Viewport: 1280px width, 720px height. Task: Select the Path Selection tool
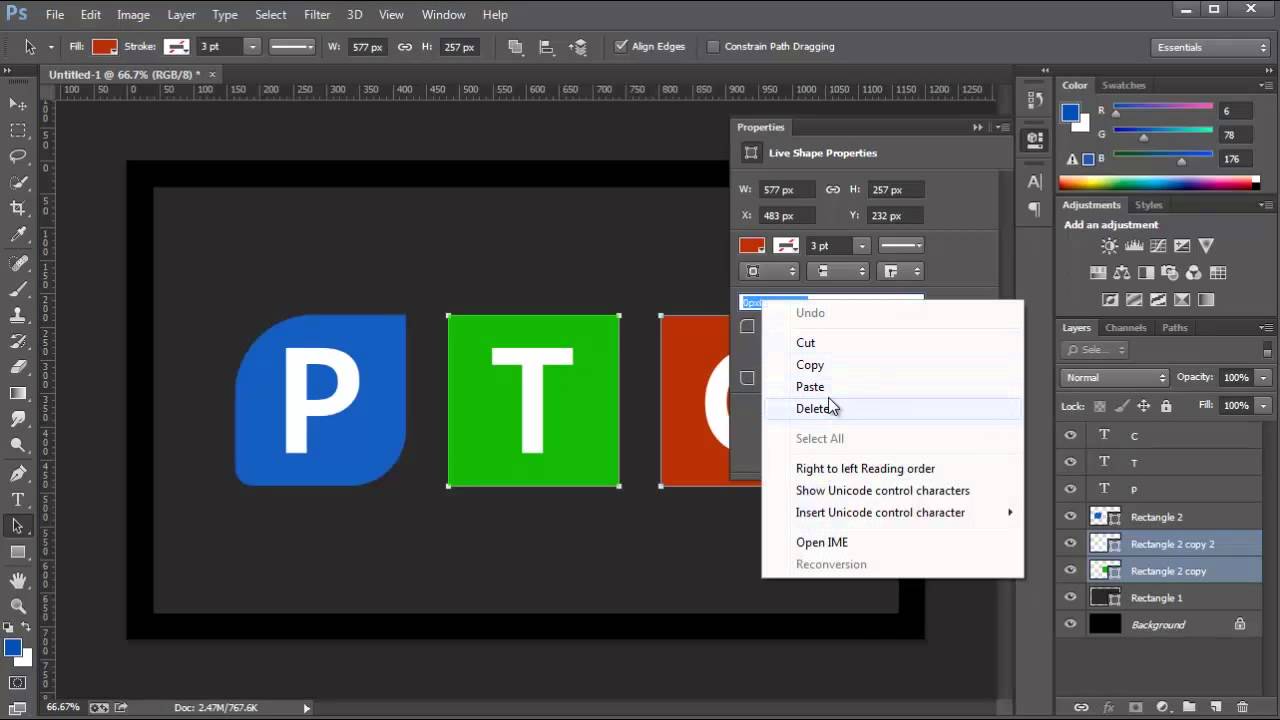point(18,525)
